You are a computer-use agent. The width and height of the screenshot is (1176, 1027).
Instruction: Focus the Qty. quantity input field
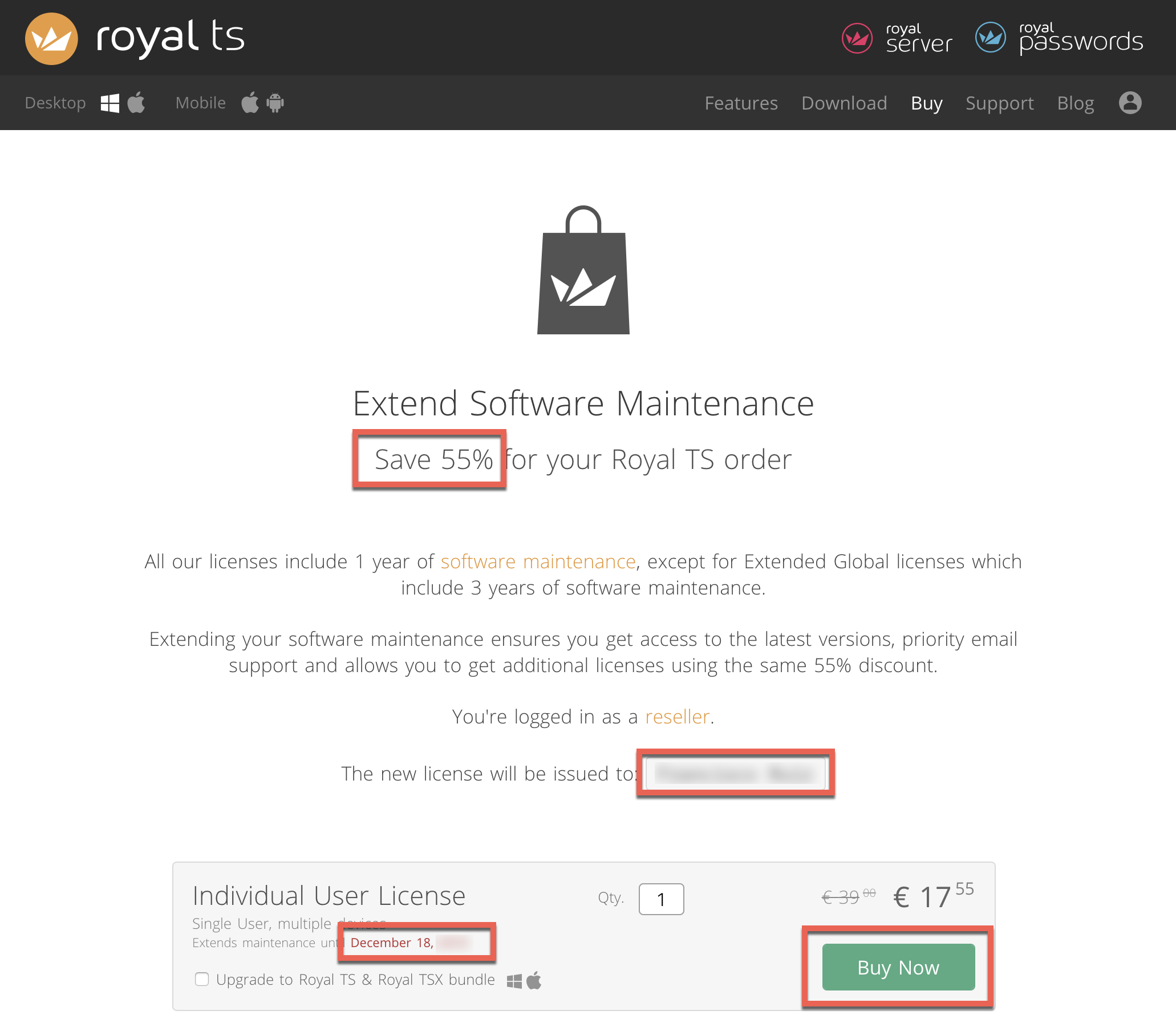click(661, 899)
